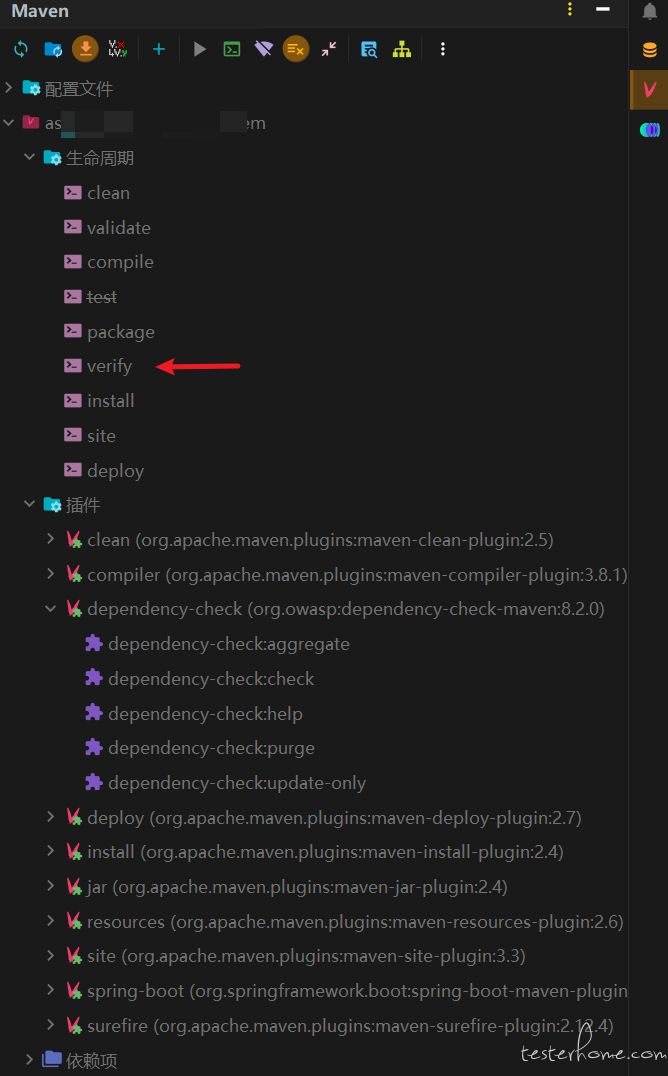Expand the install plugin node
Viewport: 668px width, 1076px height.
pos(51,852)
